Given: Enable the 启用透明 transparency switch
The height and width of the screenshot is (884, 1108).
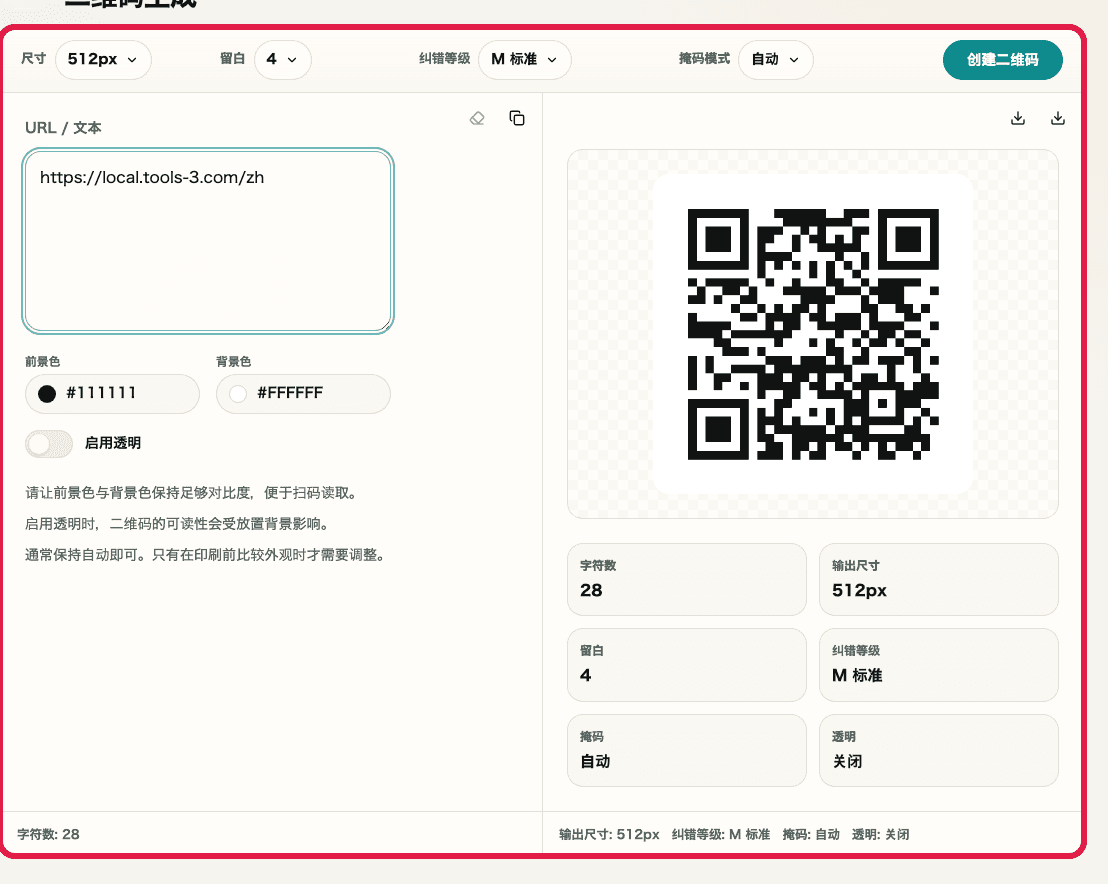Looking at the screenshot, I should click(48, 443).
